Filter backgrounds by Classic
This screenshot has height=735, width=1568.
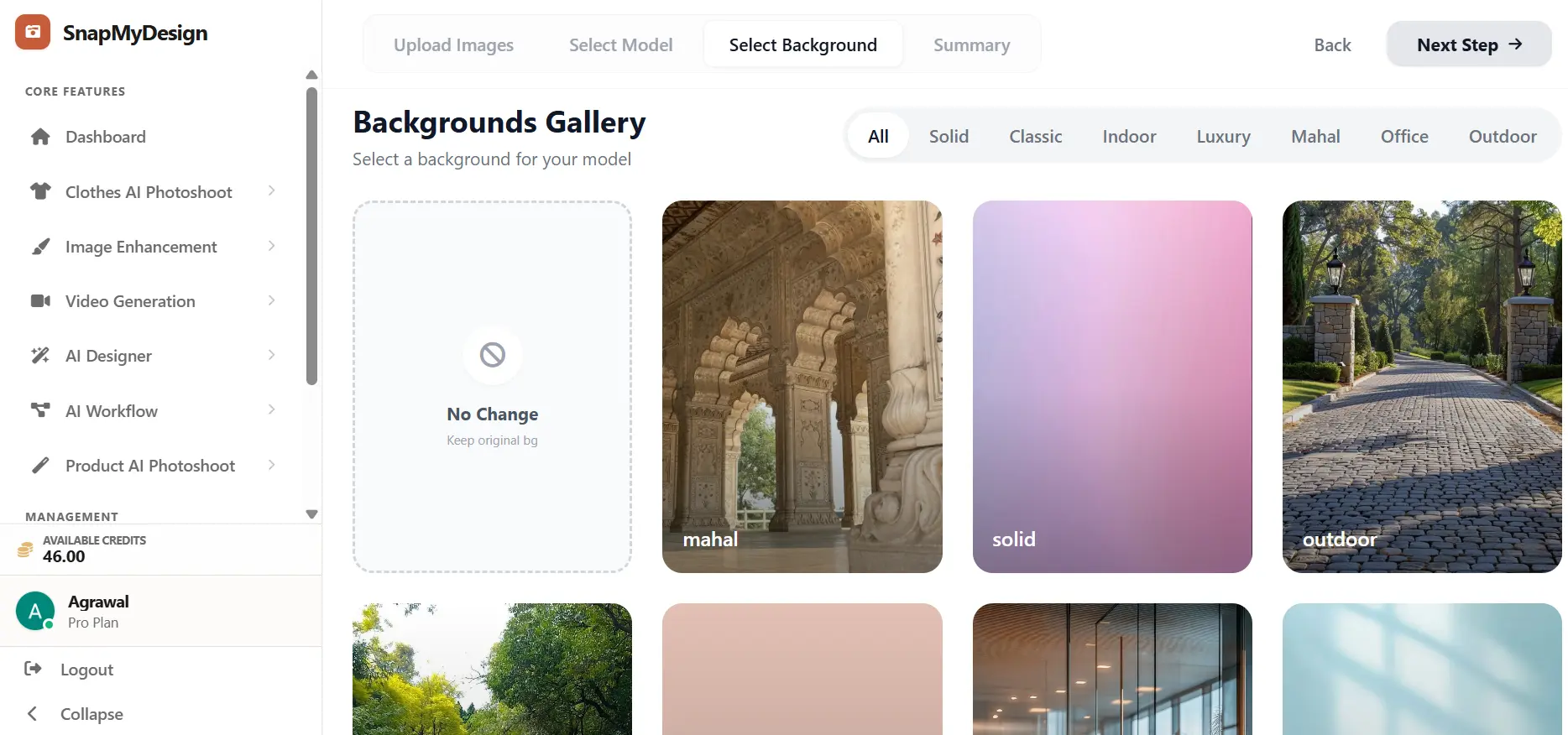[x=1035, y=136]
